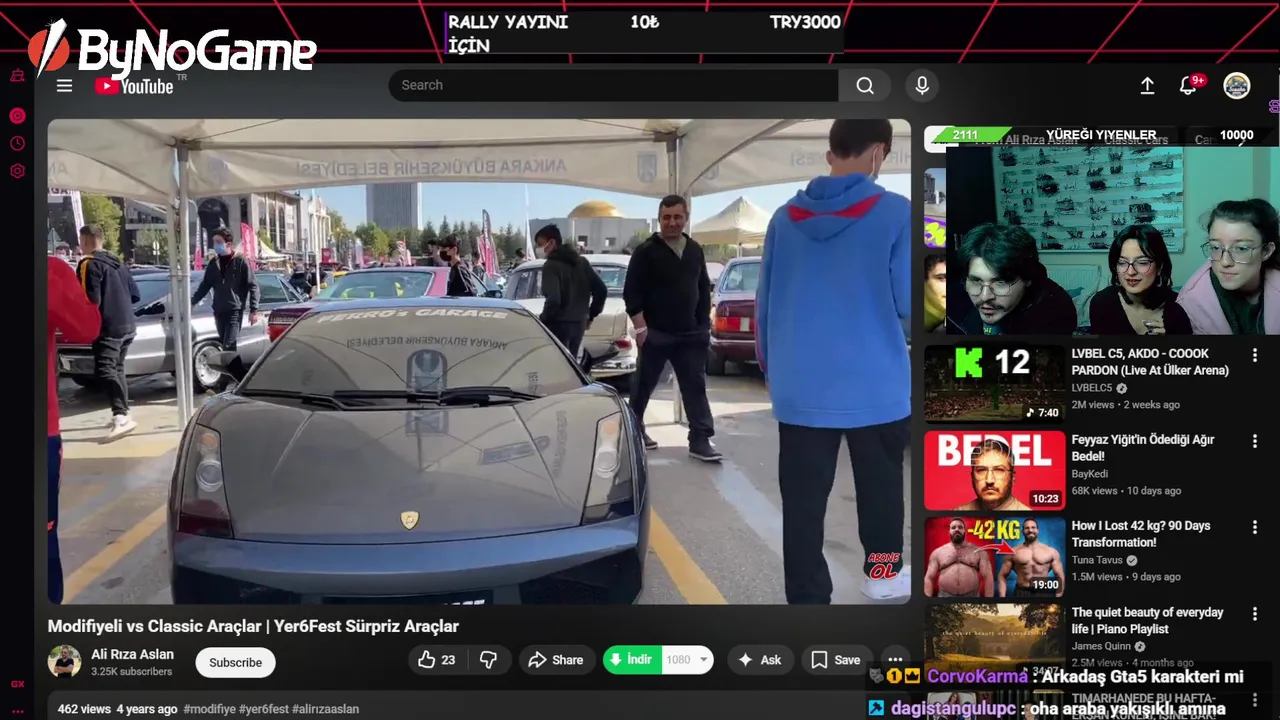Open the Ask AI button
1280x720 pixels.
click(759, 660)
